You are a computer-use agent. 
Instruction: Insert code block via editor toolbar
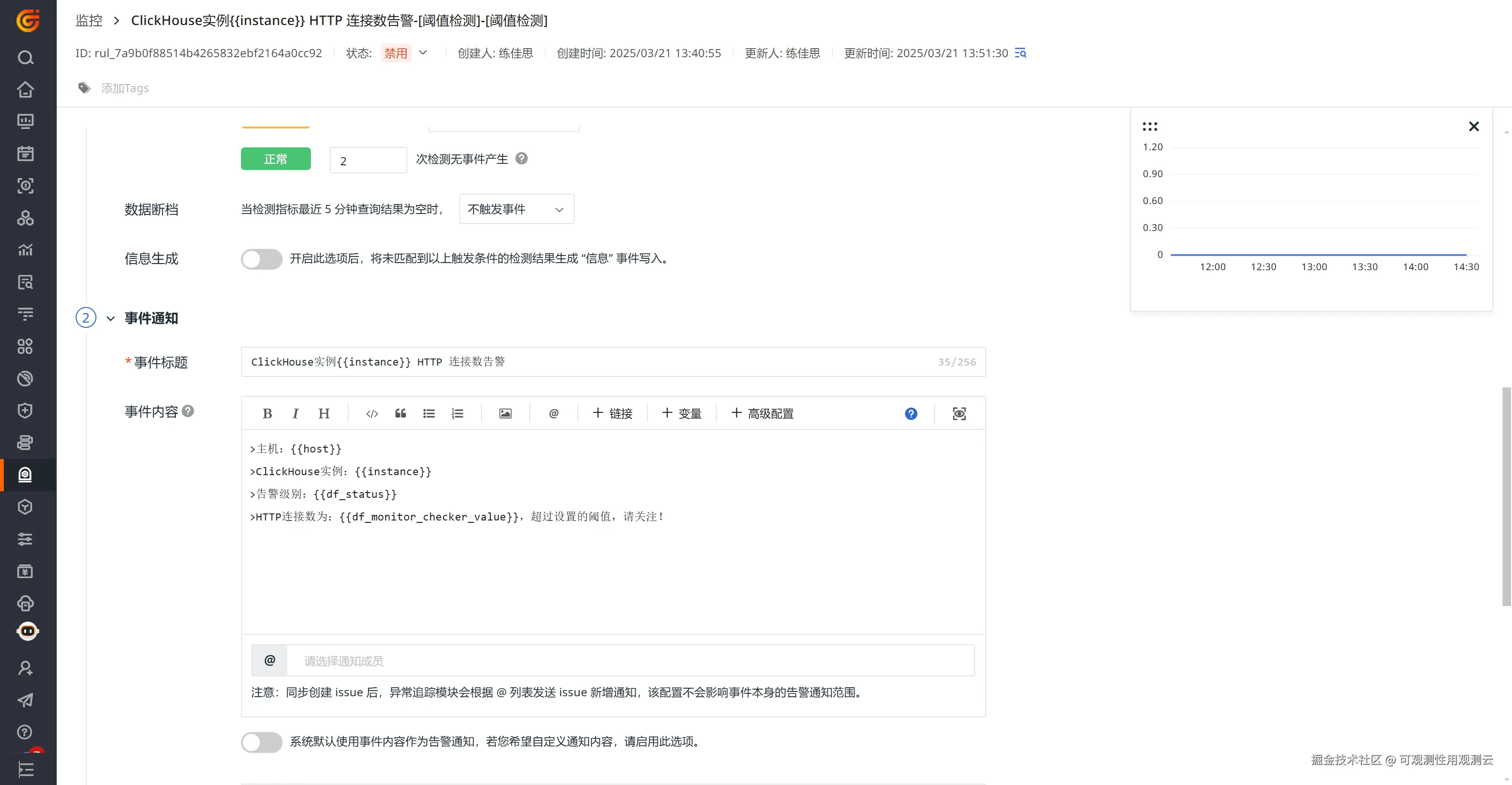(372, 414)
